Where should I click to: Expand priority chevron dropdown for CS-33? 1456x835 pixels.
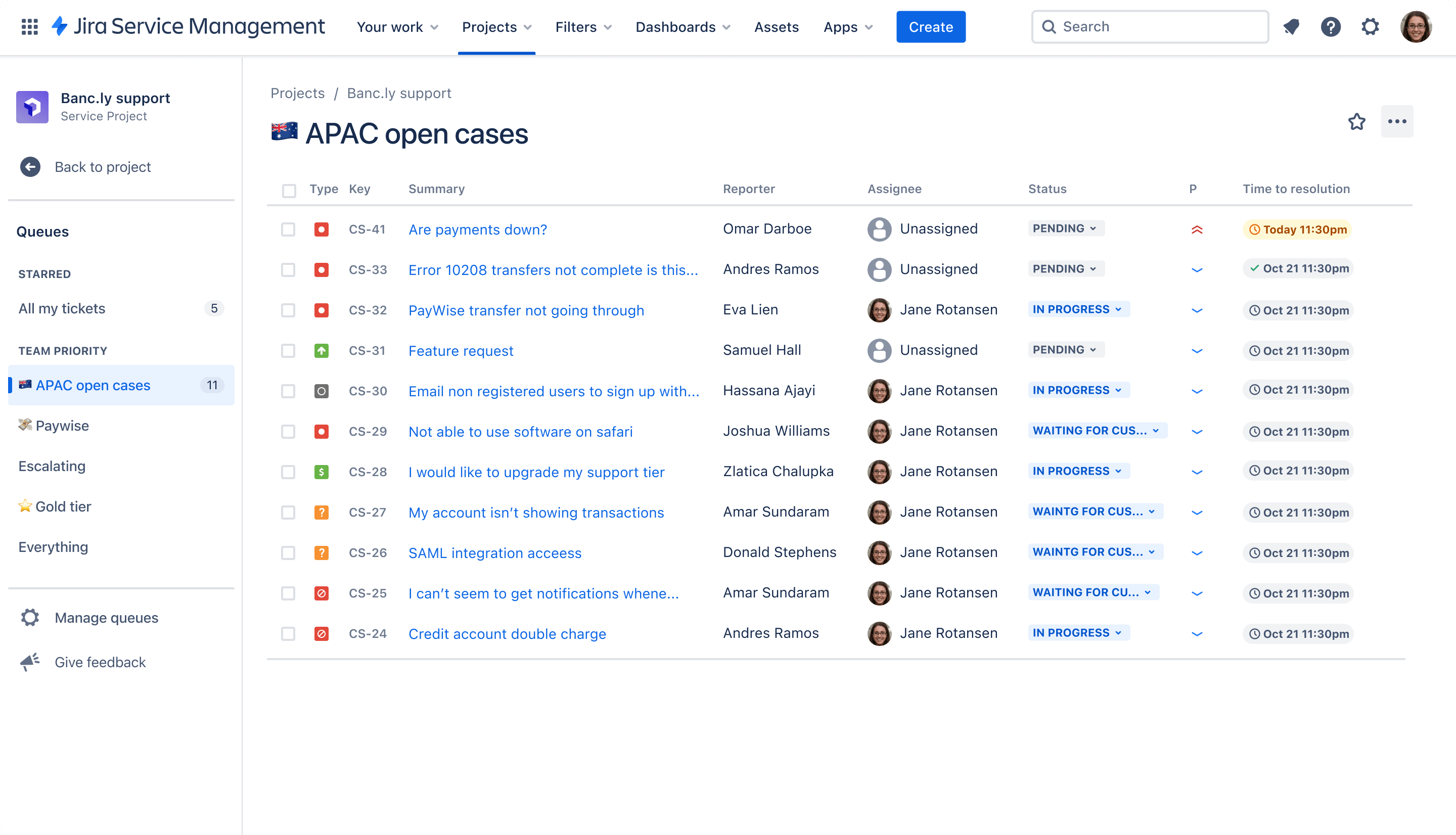pyautogui.click(x=1197, y=269)
